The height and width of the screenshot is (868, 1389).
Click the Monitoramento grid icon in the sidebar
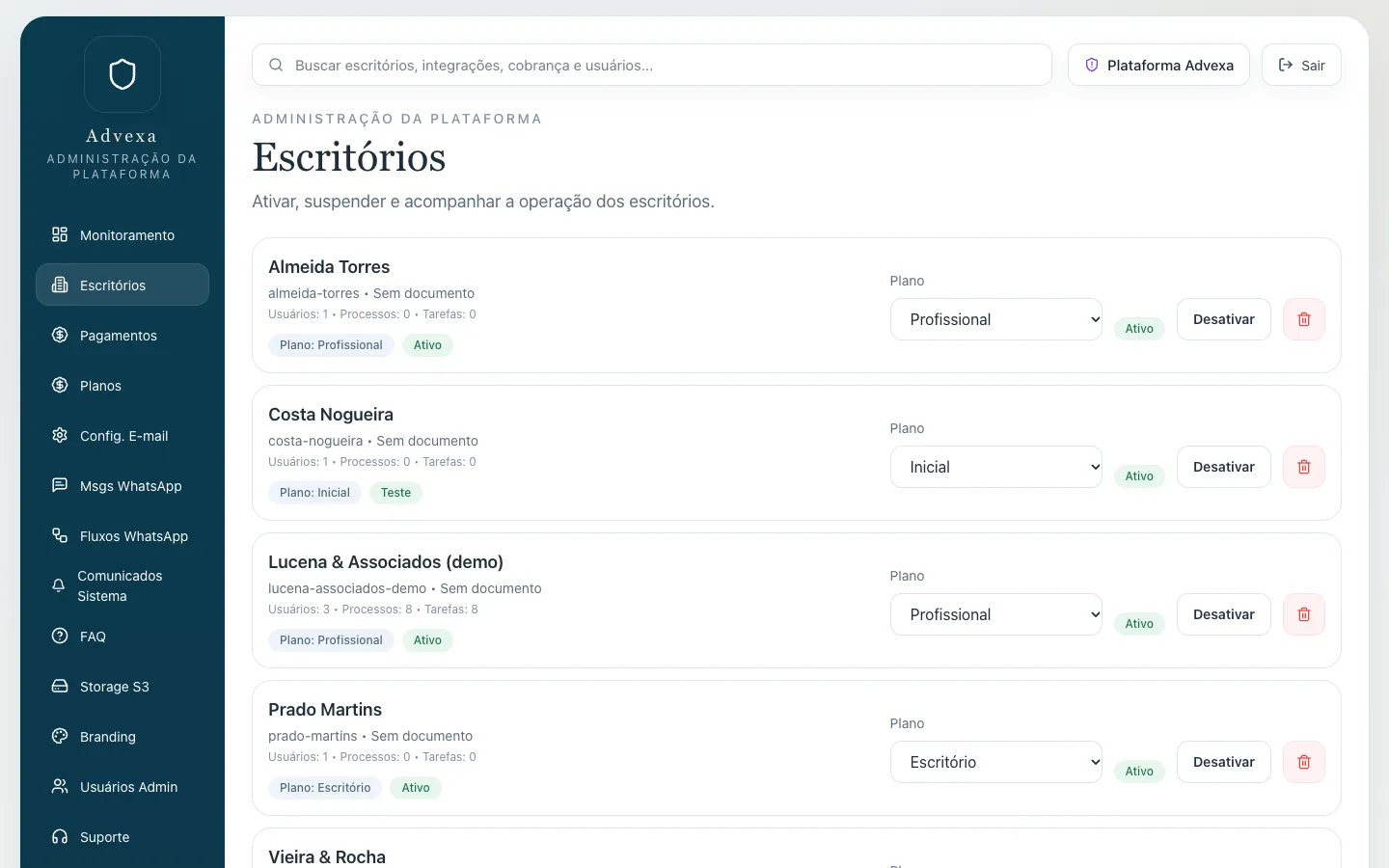60,234
